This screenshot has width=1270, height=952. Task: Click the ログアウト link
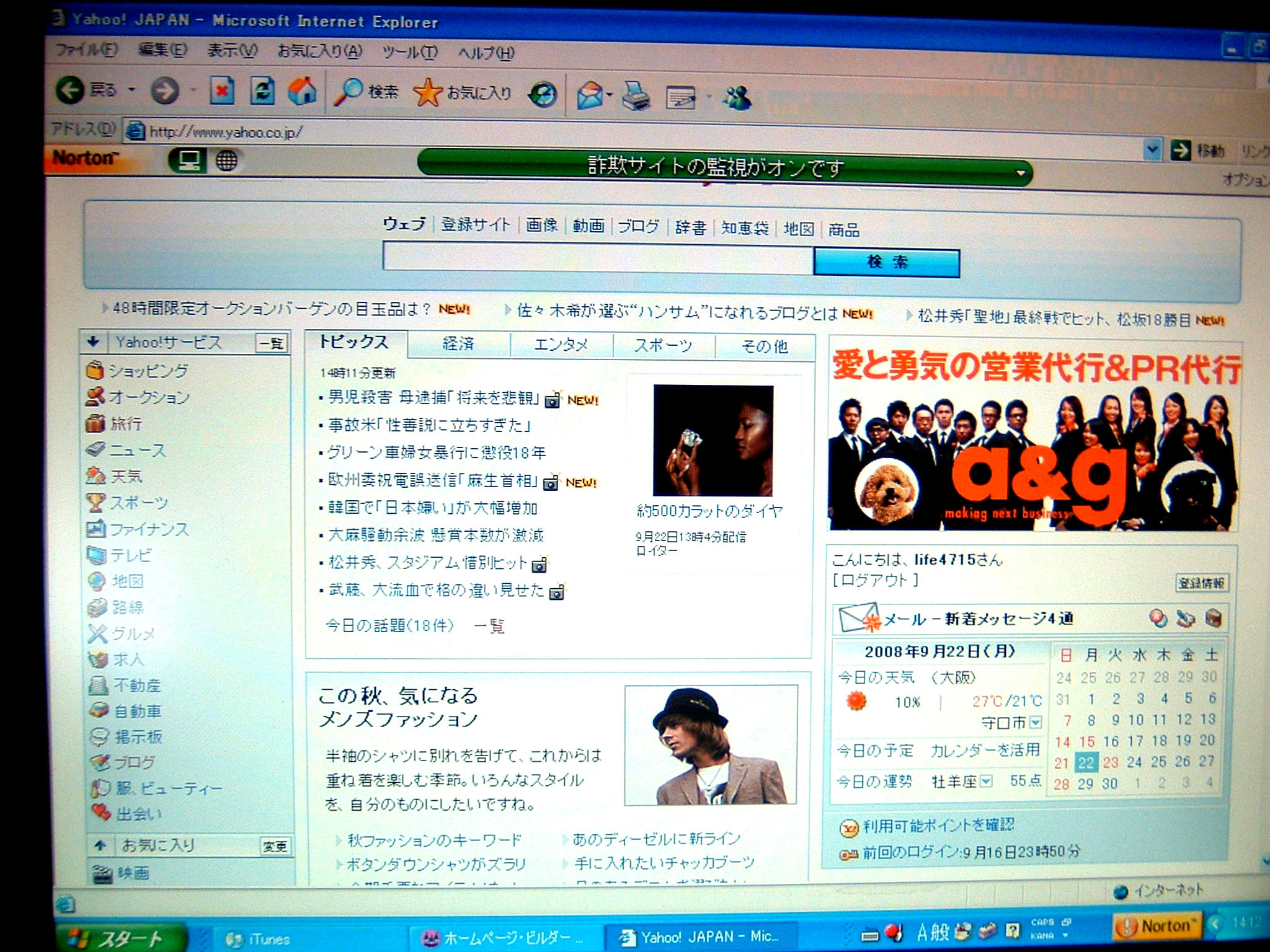(x=876, y=580)
